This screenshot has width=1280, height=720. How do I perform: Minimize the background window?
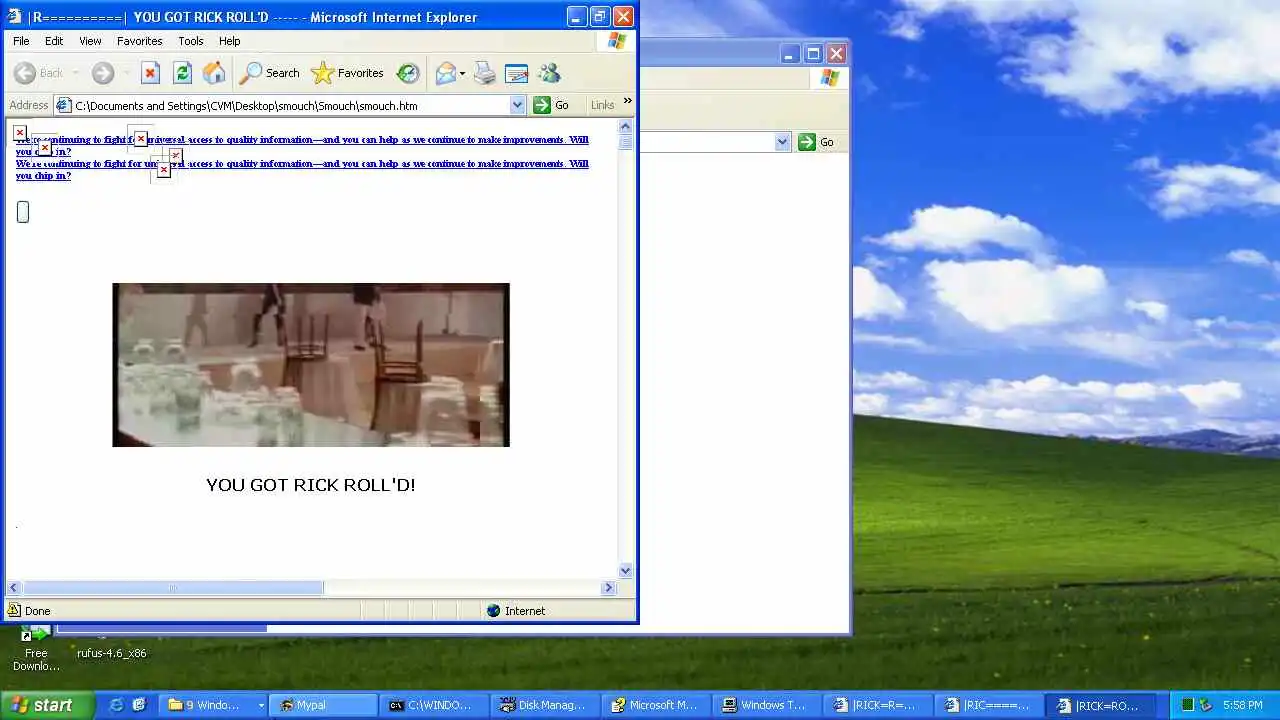791,54
